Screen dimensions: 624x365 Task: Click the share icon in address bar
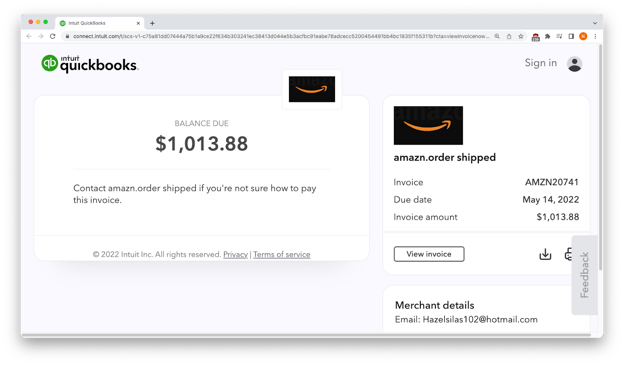[509, 36]
